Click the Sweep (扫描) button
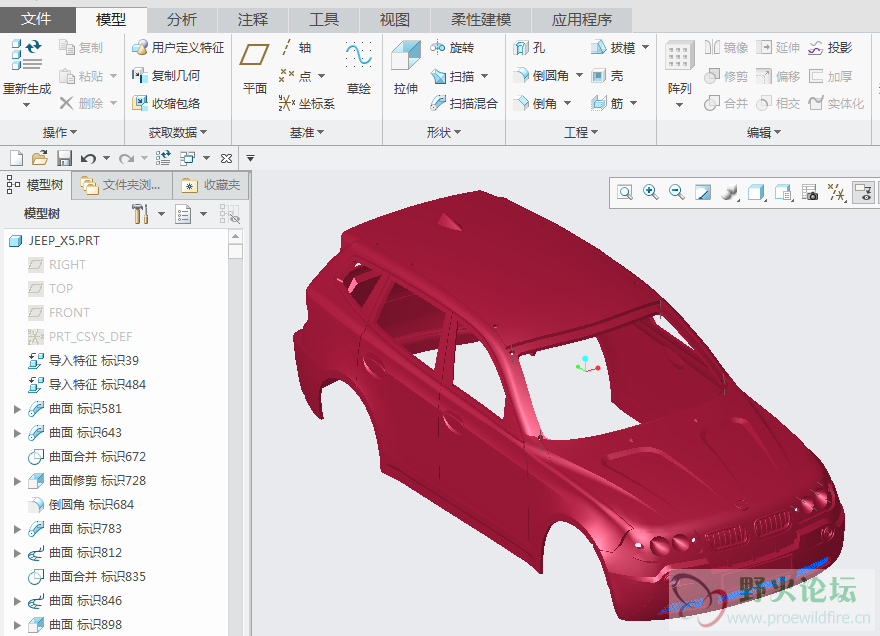 click(452, 76)
